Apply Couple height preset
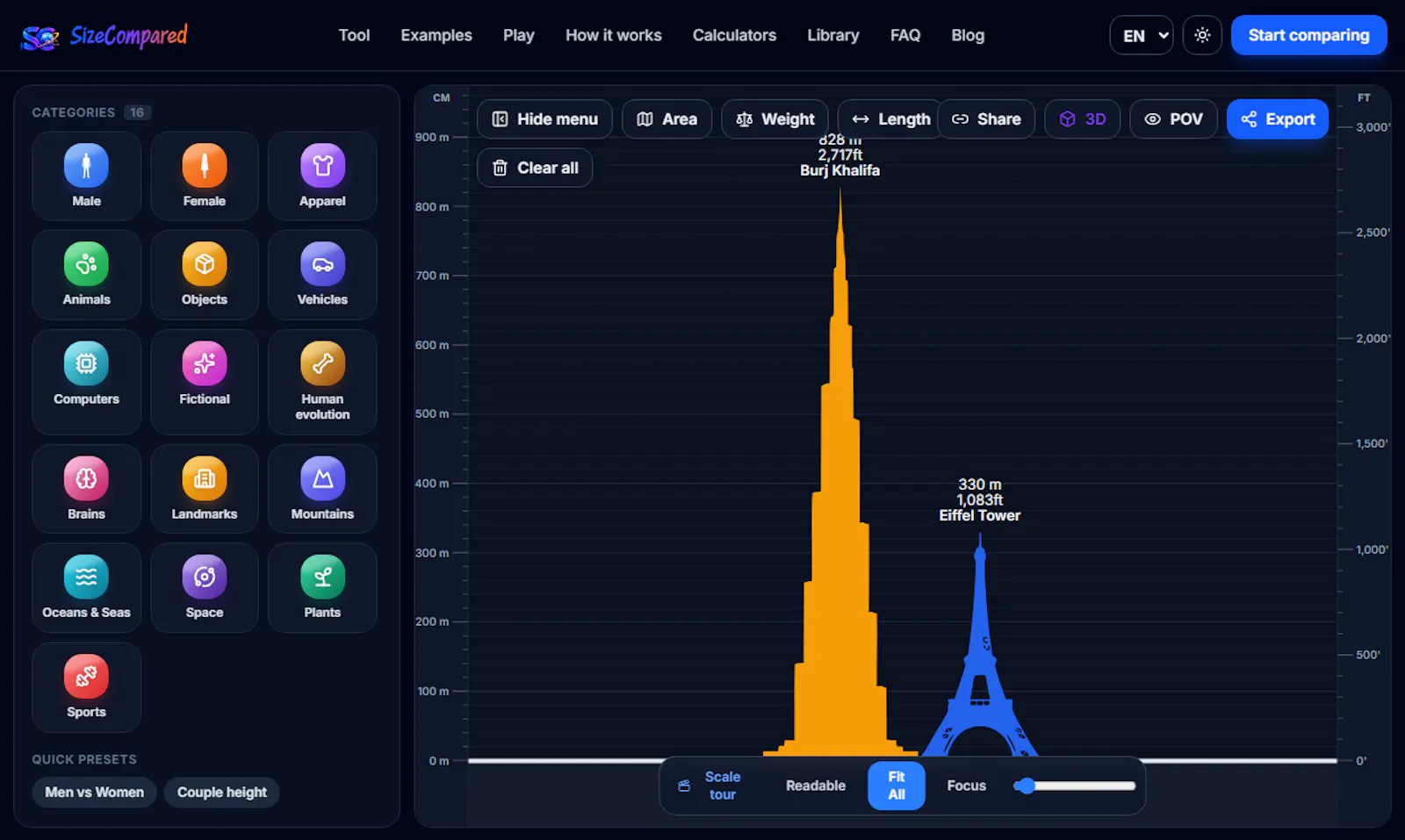 tap(221, 792)
